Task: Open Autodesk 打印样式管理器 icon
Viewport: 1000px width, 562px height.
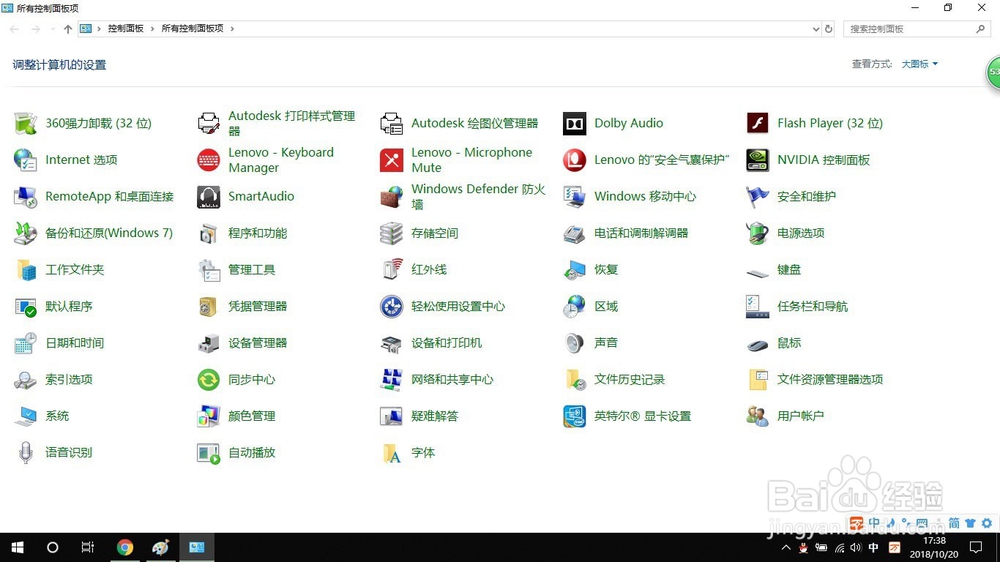Action: [x=209, y=123]
